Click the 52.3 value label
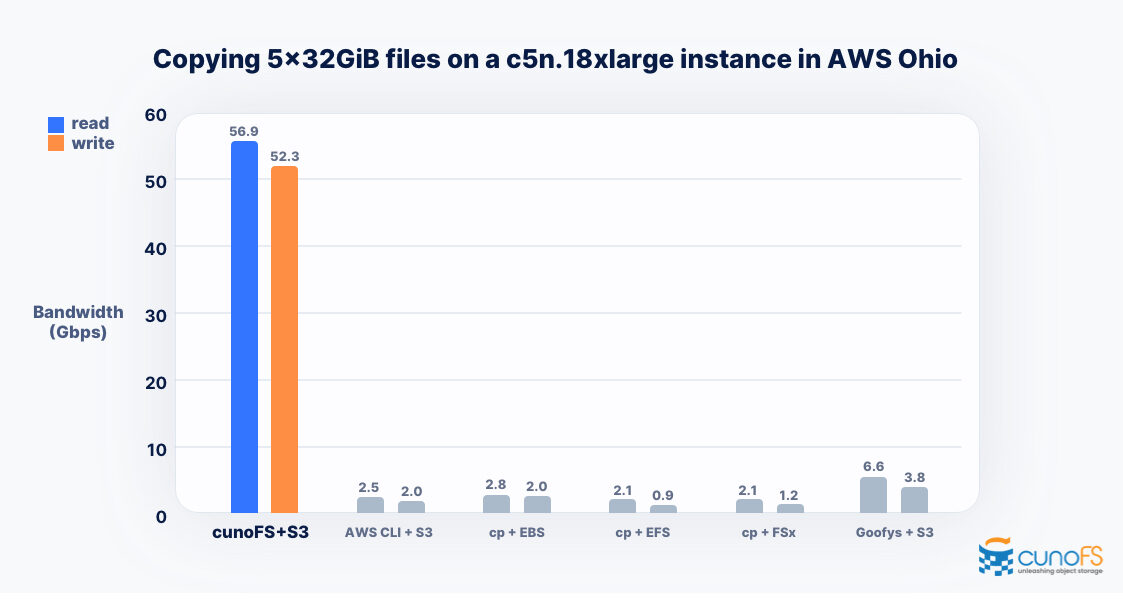This screenshot has width=1123, height=599. [x=284, y=156]
